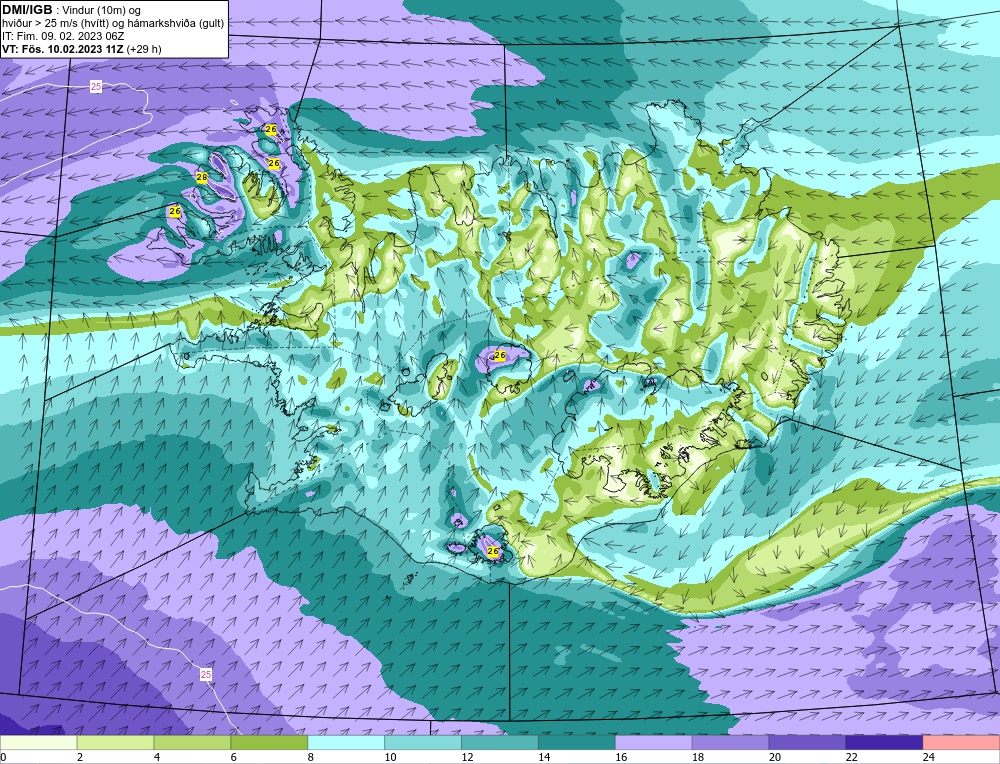Click the '(+29 h)' forecast offset text
1000x764 pixels.
(x=144, y=49)
